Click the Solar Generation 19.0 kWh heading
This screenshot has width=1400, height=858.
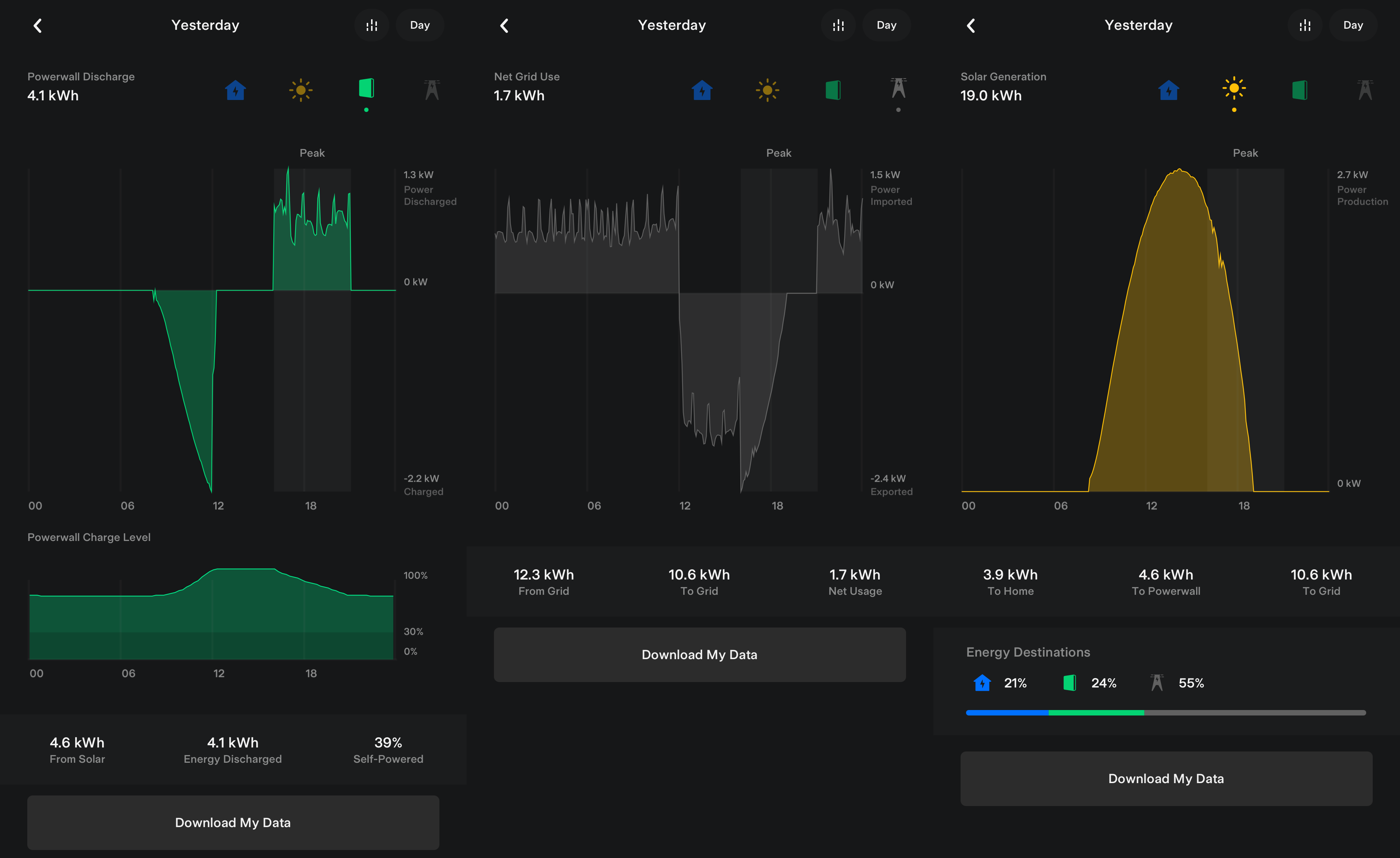coord(1003,87)
